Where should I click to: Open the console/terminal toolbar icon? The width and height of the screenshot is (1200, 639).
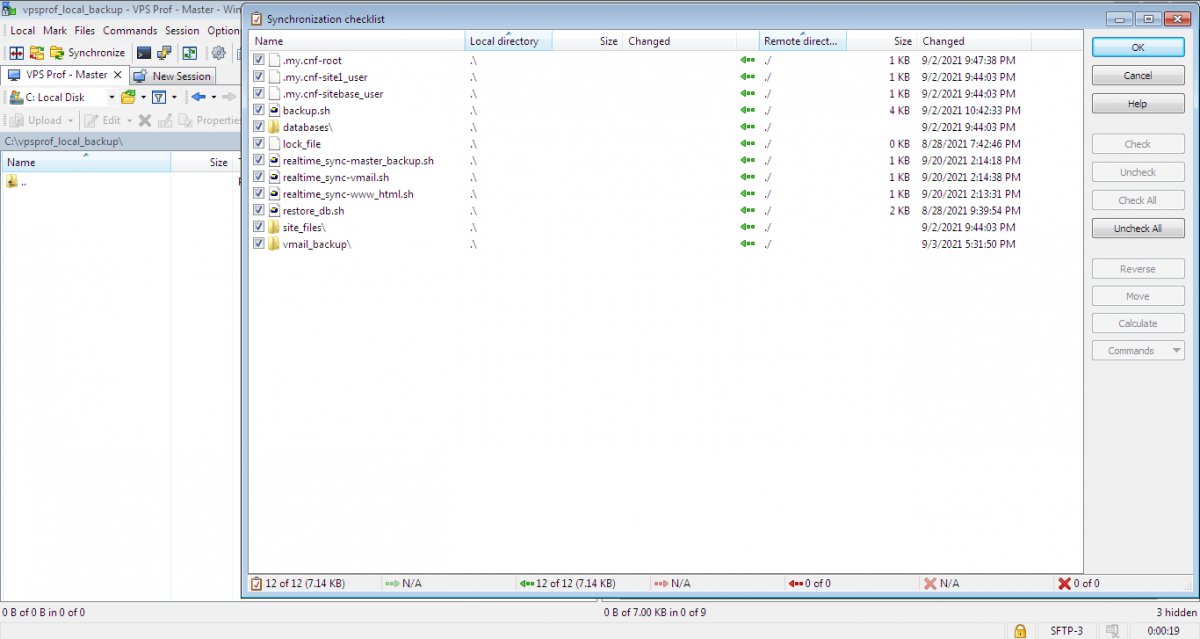pos(144,52)
